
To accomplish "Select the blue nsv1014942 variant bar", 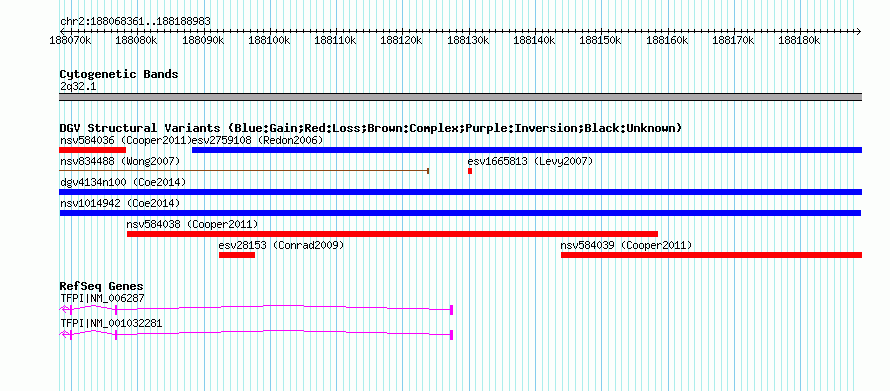I will (460, 213).
